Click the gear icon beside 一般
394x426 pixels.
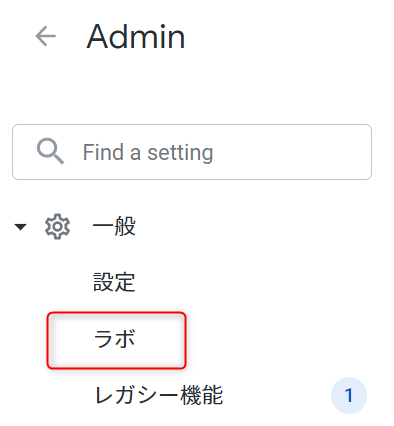pos(57,226)
